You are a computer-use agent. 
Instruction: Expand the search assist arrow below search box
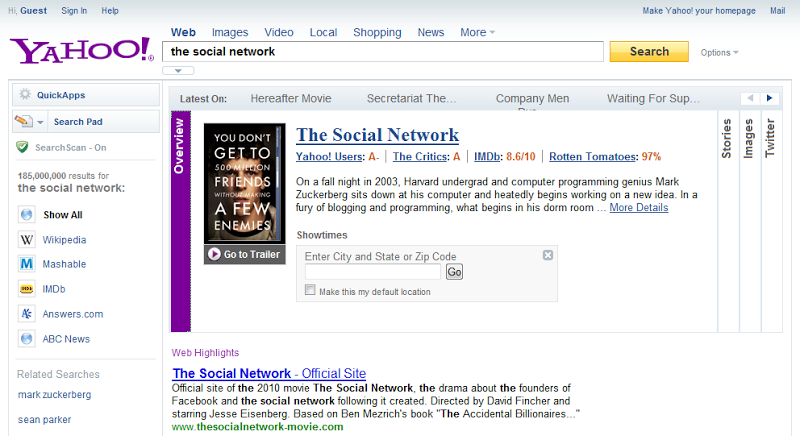click(178, 70)
